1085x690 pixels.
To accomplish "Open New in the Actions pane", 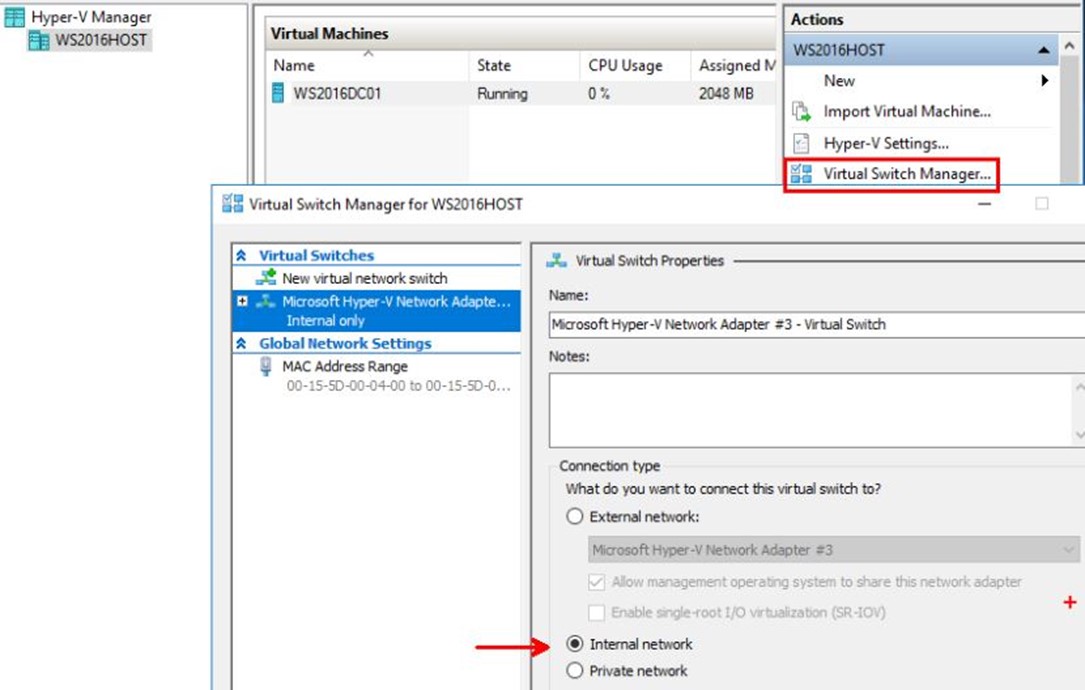I will pos(839,81).
